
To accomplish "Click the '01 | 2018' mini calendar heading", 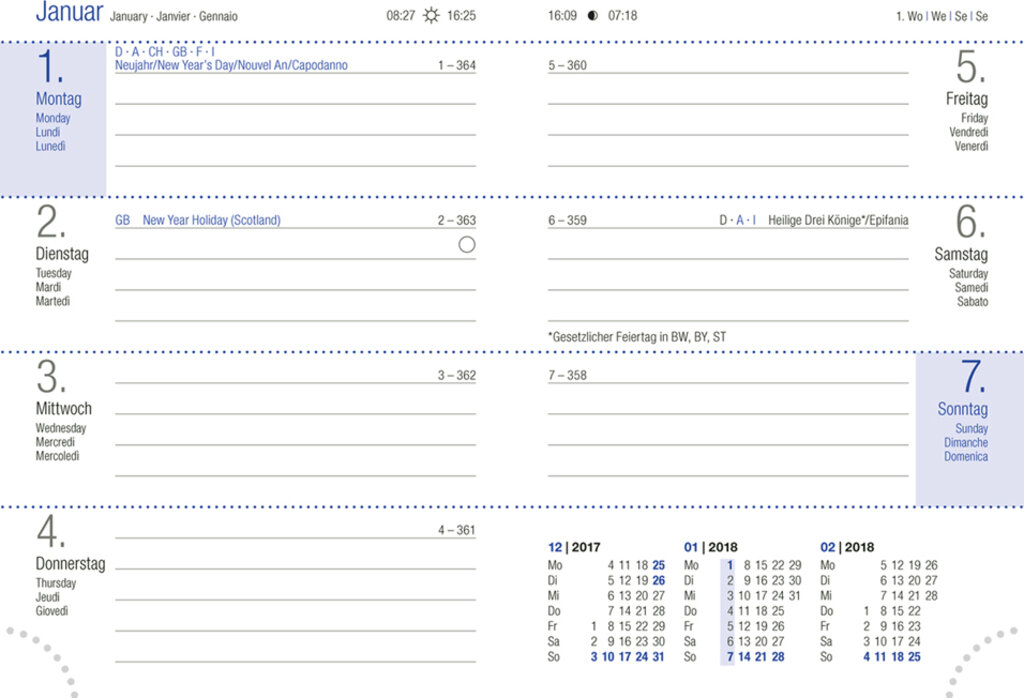I will click(711, 547).
